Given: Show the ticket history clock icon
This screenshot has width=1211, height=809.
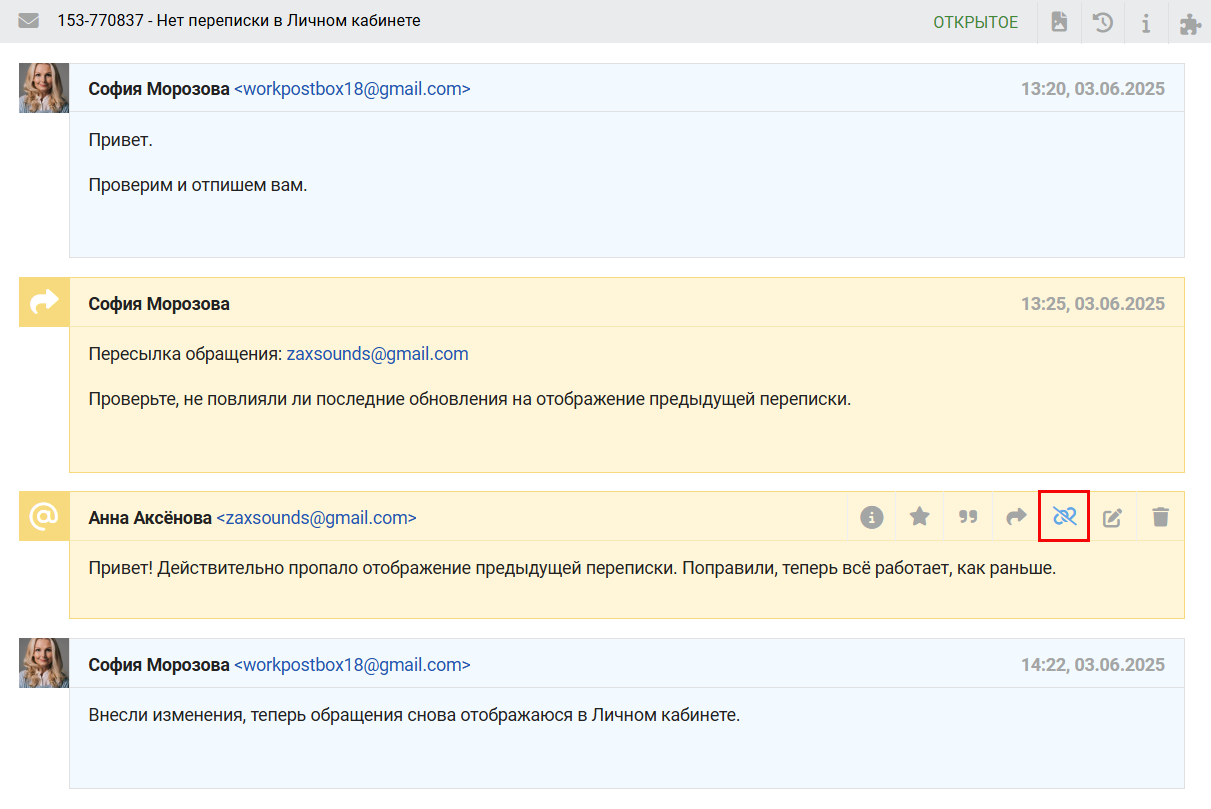Looking at the screenshot, I should [1103, 22].
